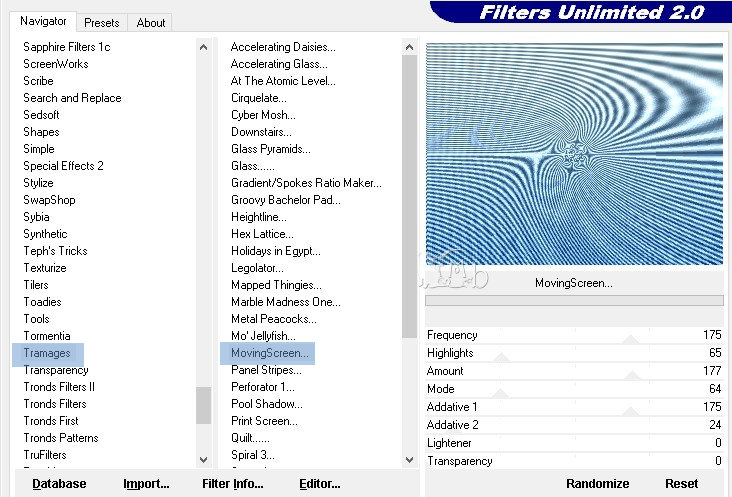Open the Editor... button
This screenshot has width=732, height=497.
[319, 483]
